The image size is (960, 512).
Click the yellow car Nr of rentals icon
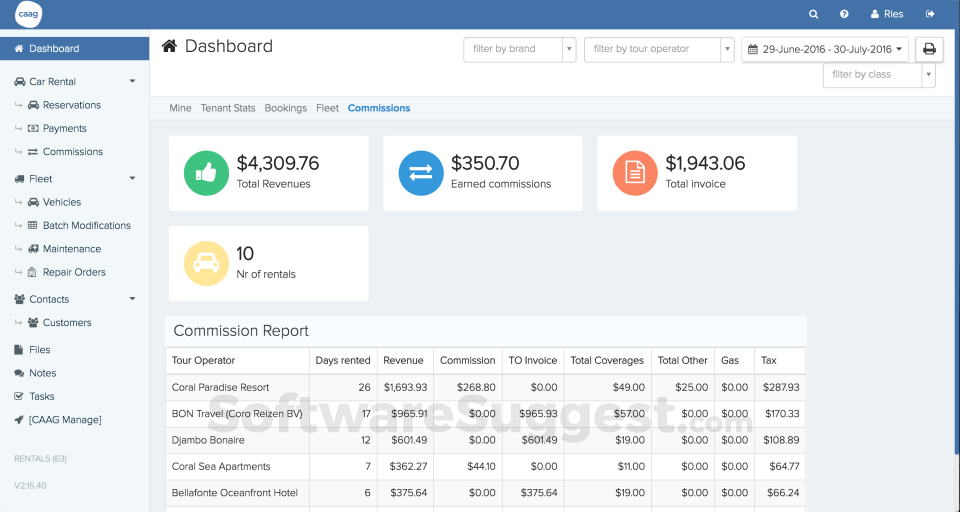pyautogui.click(x=206, y=263)
